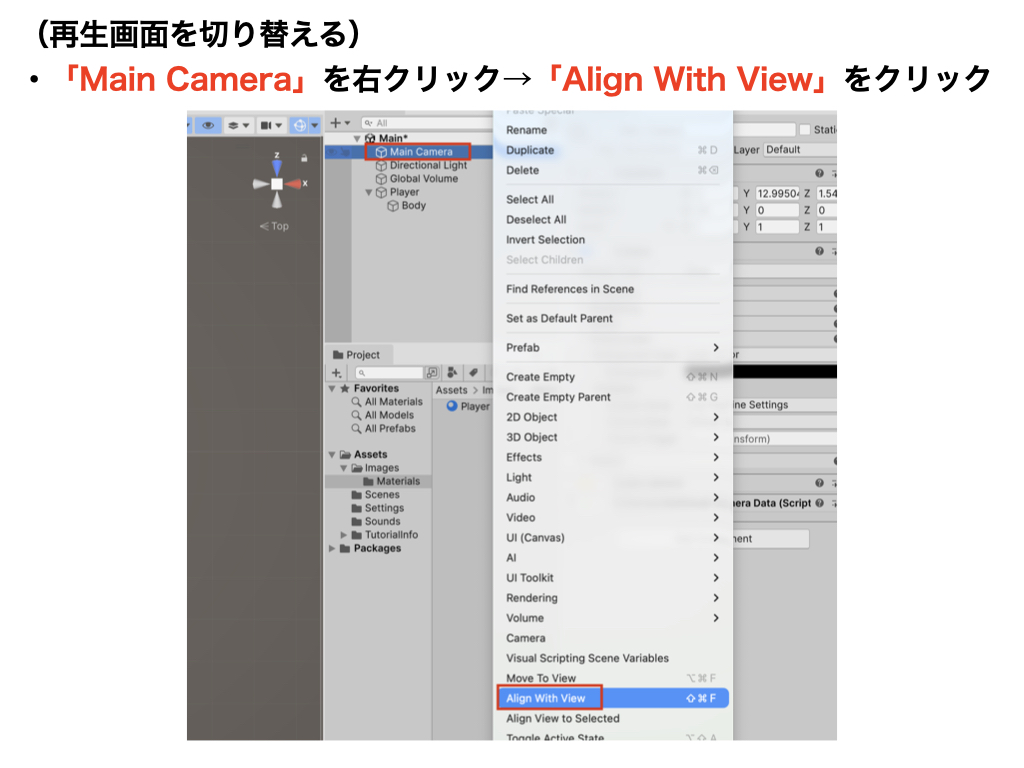Open the Layer Default dropdown in Inspector
1024x768 pixels.
coord(801,150)
